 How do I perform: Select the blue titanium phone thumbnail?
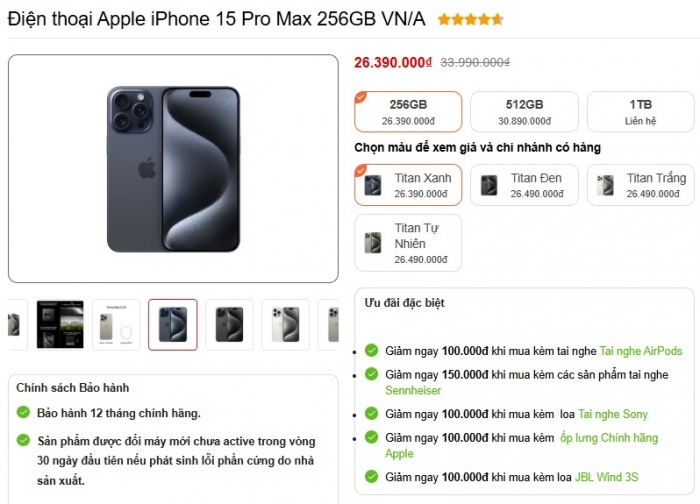click(x=173, y=325)
